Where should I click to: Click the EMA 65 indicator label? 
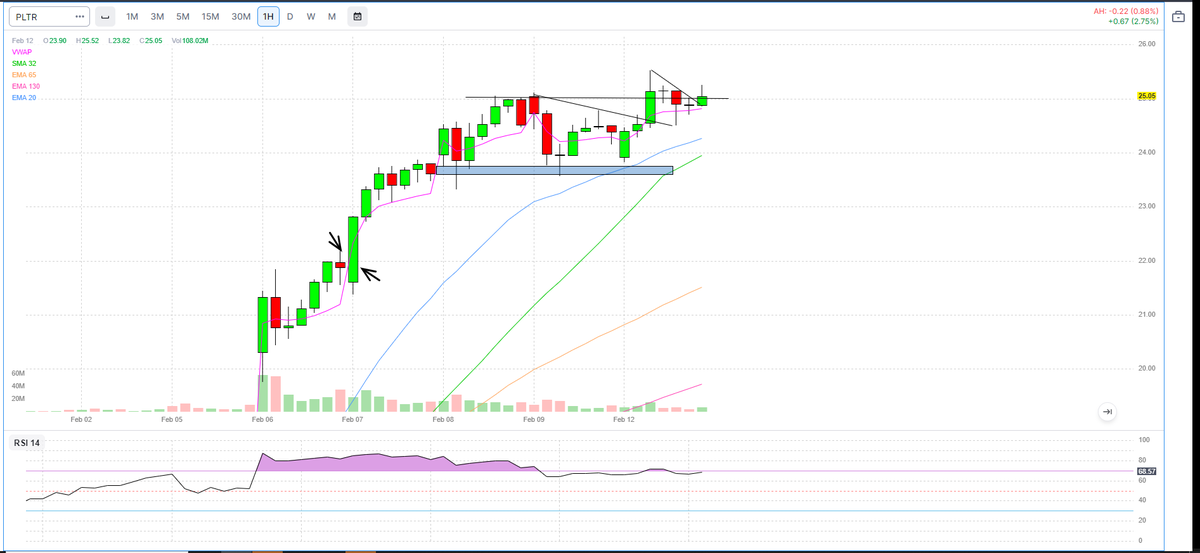coord(24,75)
